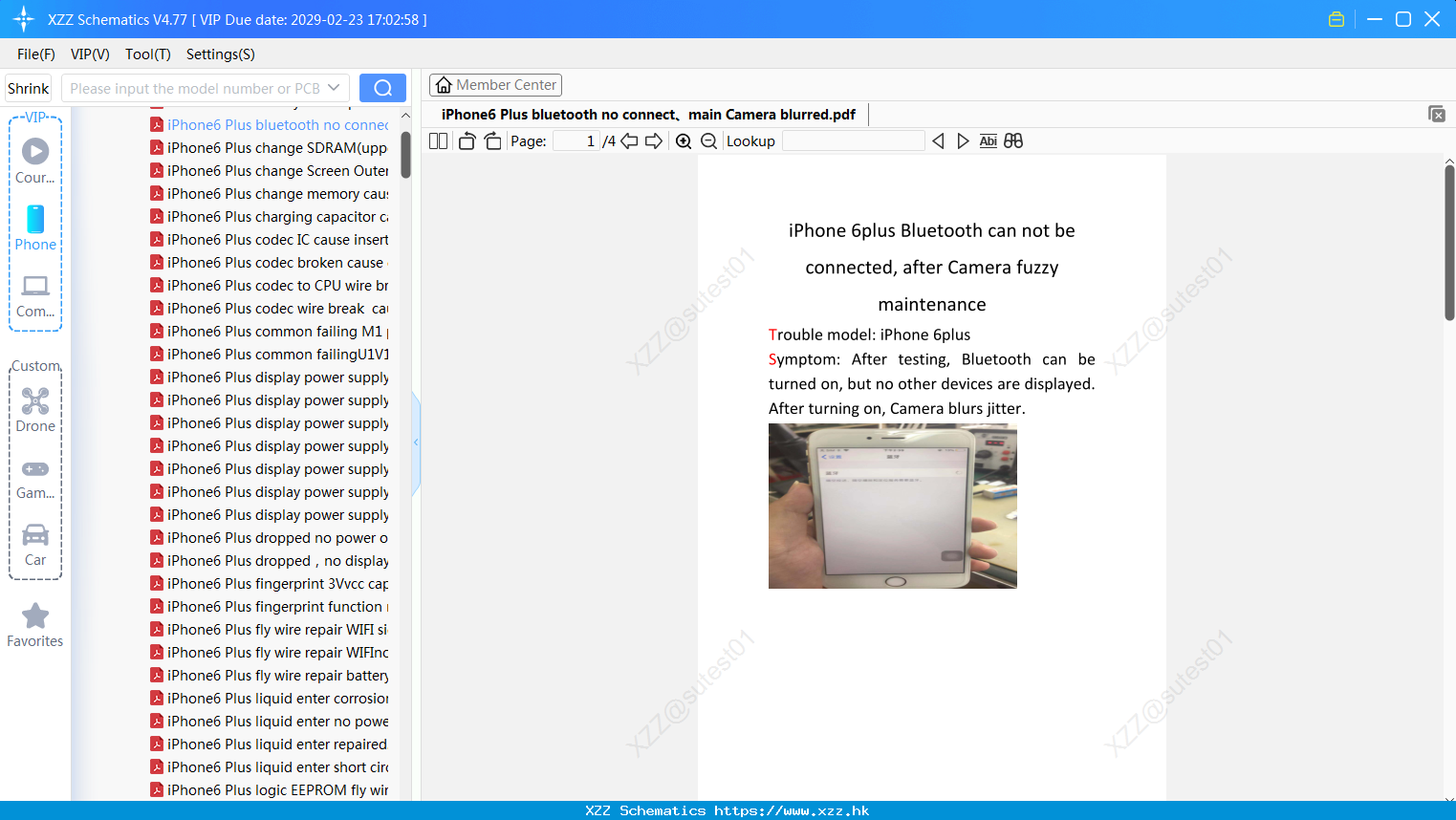
Task: Go to the next PDF page arrow
Action: click(654, 140)
